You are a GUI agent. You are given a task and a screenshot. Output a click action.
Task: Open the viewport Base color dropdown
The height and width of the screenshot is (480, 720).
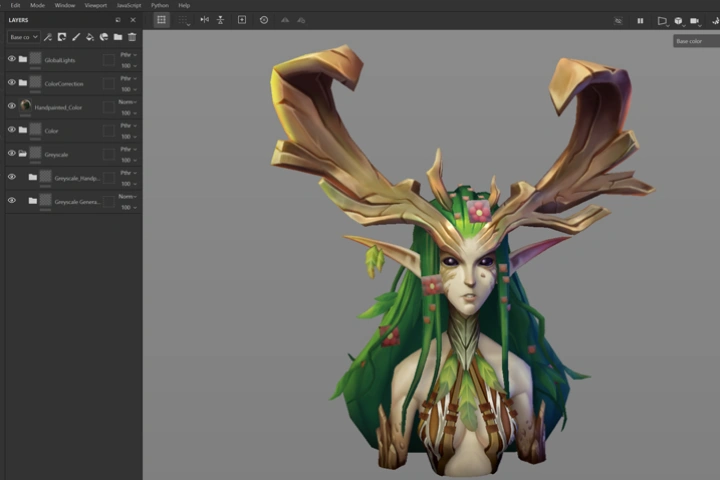click(x=696, y=41)
